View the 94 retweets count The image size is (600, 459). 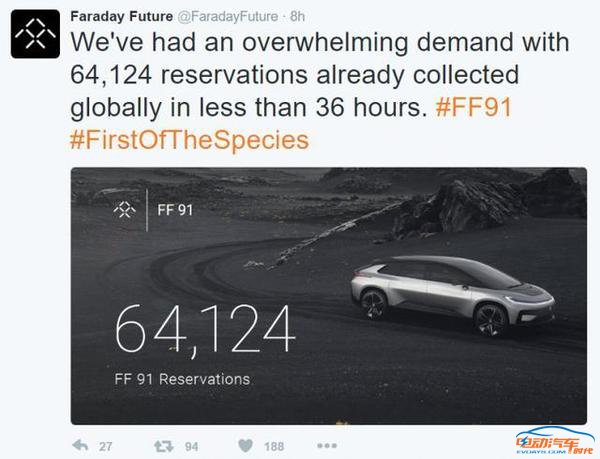[x=191, y=446]
